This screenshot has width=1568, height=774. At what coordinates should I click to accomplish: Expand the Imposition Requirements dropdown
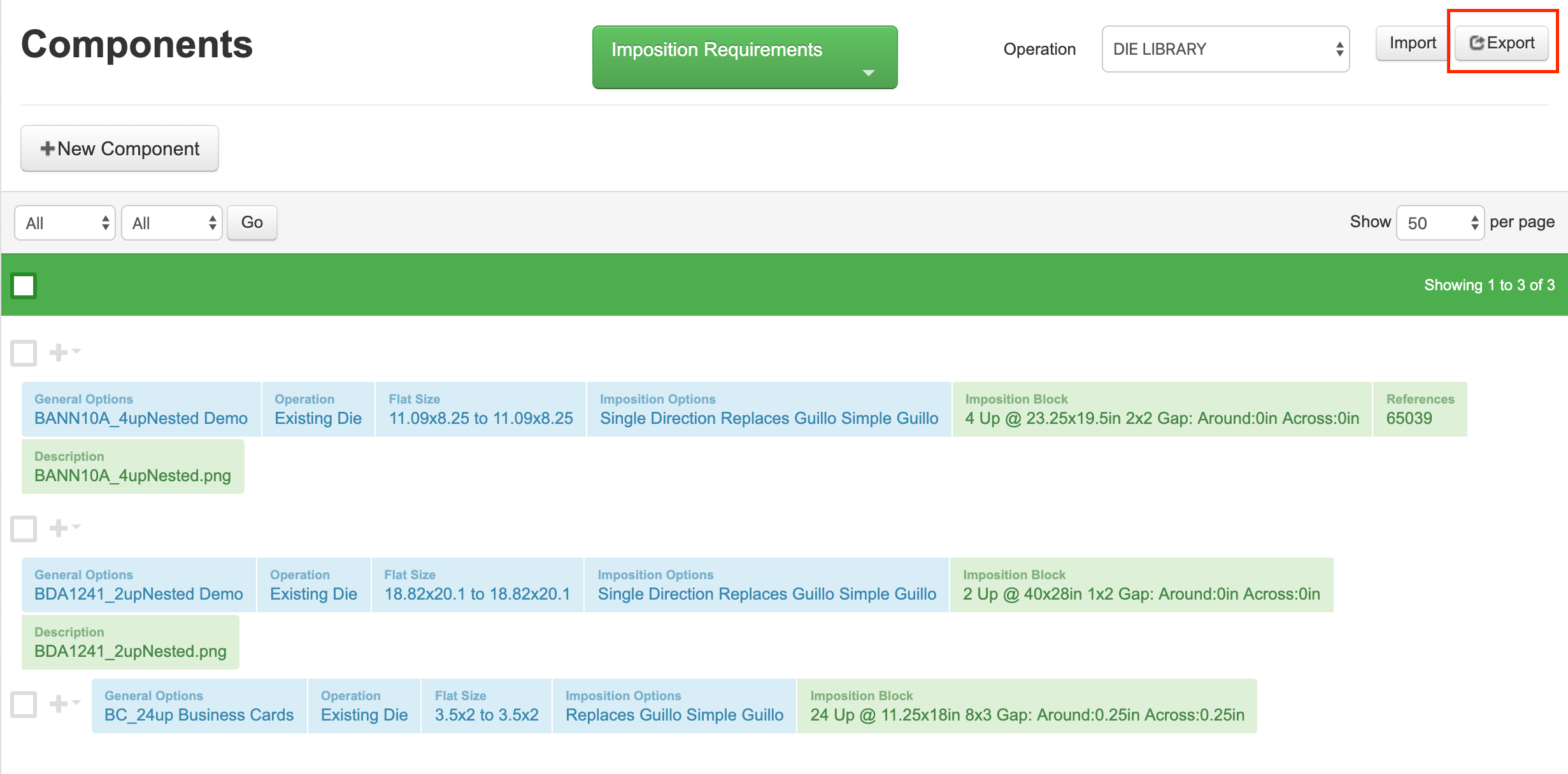pos(744,57)
